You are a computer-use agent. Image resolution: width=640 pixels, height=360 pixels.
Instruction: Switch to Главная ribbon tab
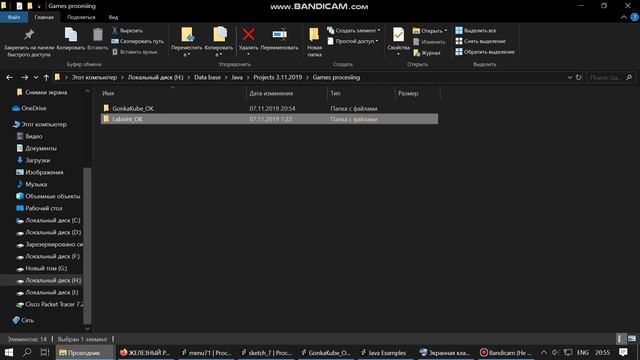44,17
